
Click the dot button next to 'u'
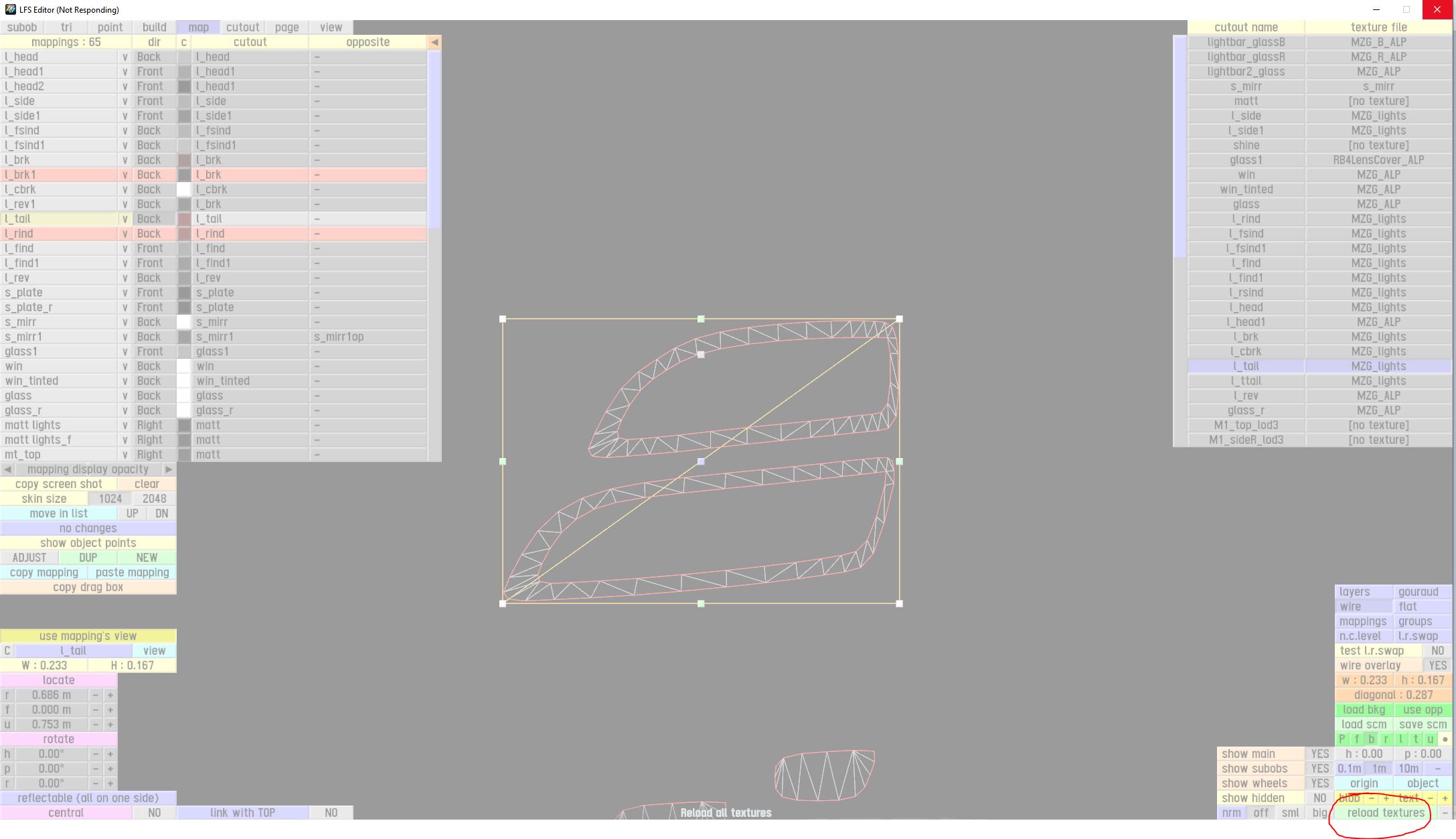click(x=1445, y=739)
